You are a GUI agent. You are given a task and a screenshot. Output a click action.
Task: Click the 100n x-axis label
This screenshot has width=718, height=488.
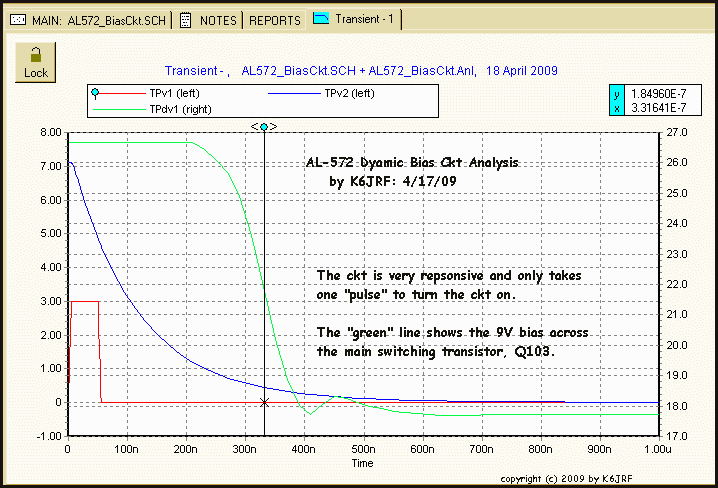click(127, 449)
